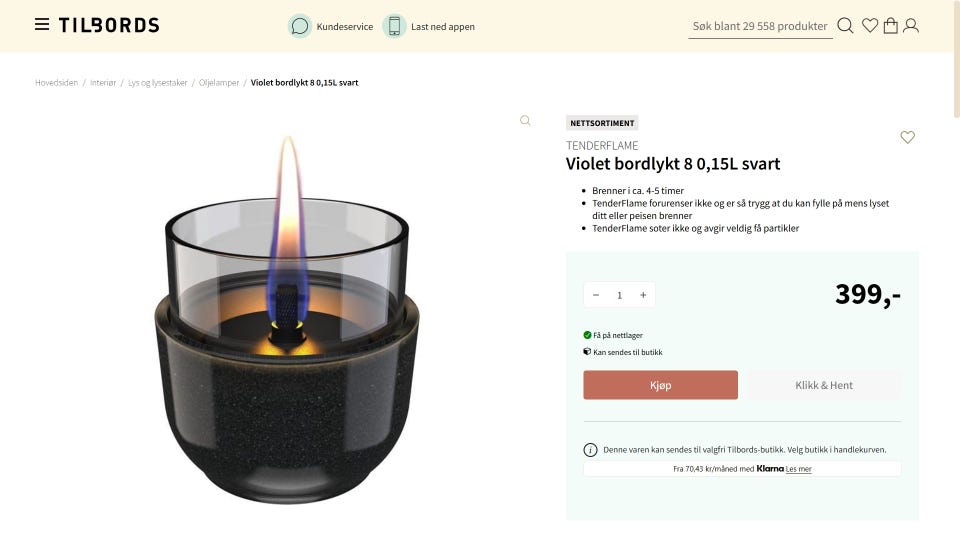The height and width of the screenshot is (540, 960).
Task: Open the Lys og lysestaker breadcrumb
Action: point(157,83)
